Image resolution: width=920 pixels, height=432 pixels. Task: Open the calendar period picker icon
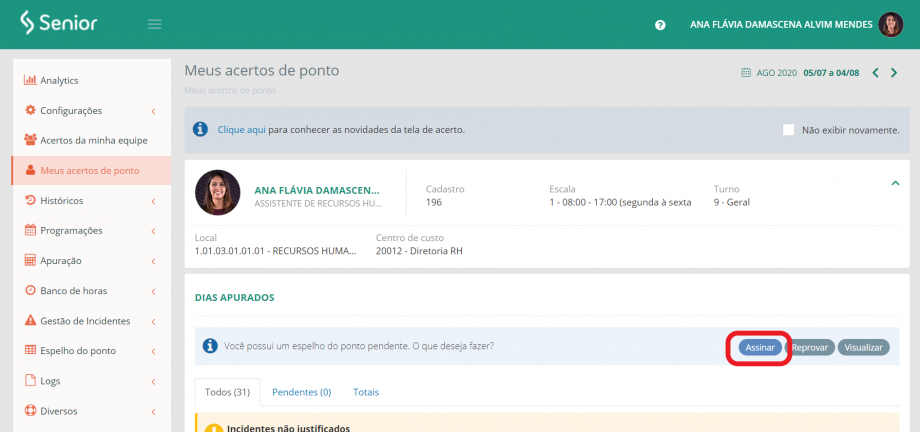coord(746,73)
